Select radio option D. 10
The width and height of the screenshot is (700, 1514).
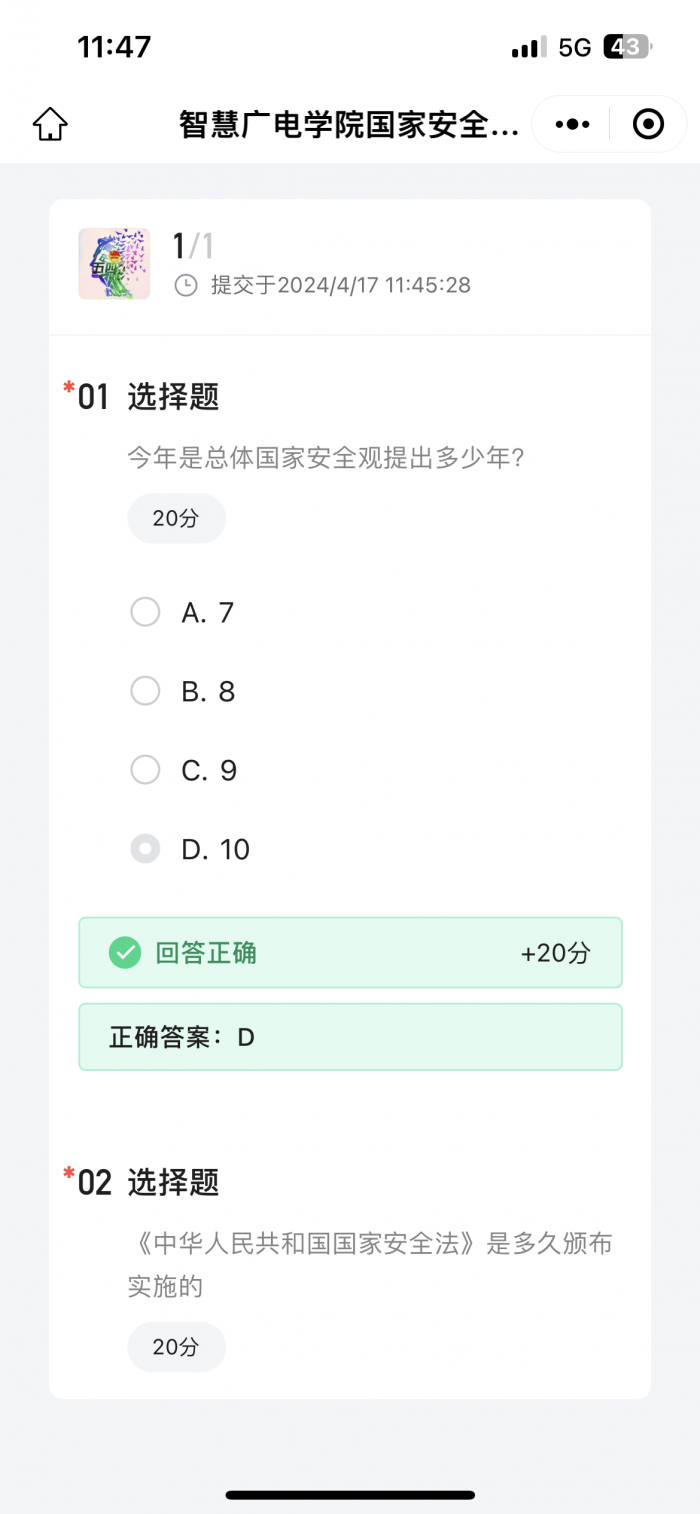(146, 849)
